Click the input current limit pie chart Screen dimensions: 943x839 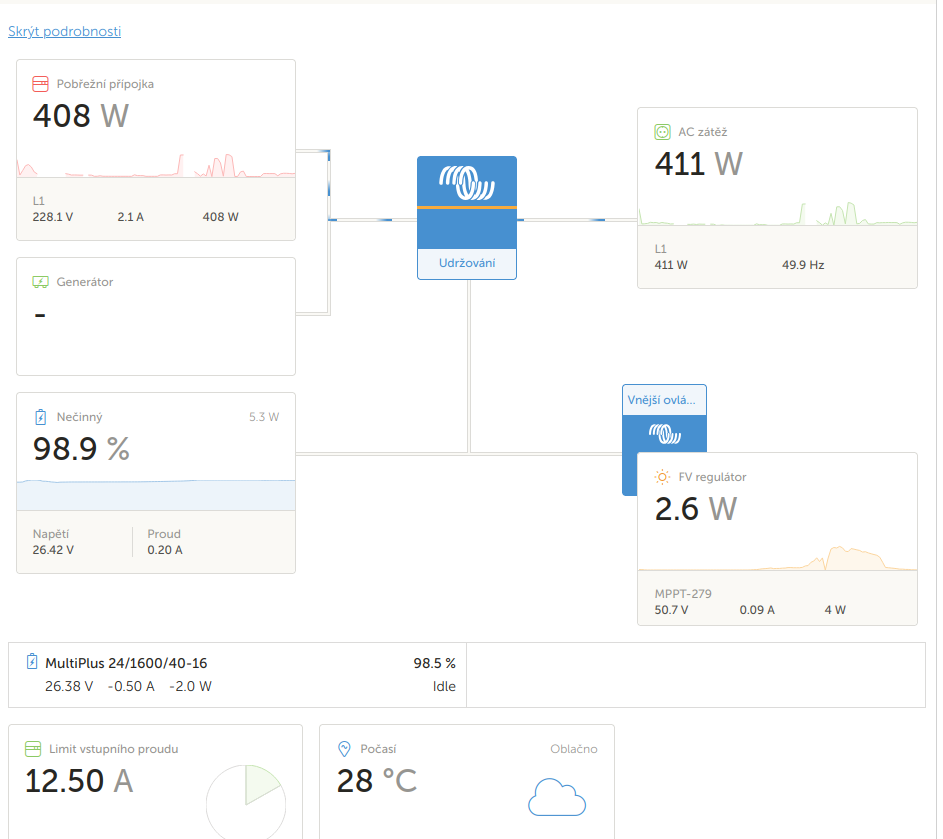coord(246,802)
